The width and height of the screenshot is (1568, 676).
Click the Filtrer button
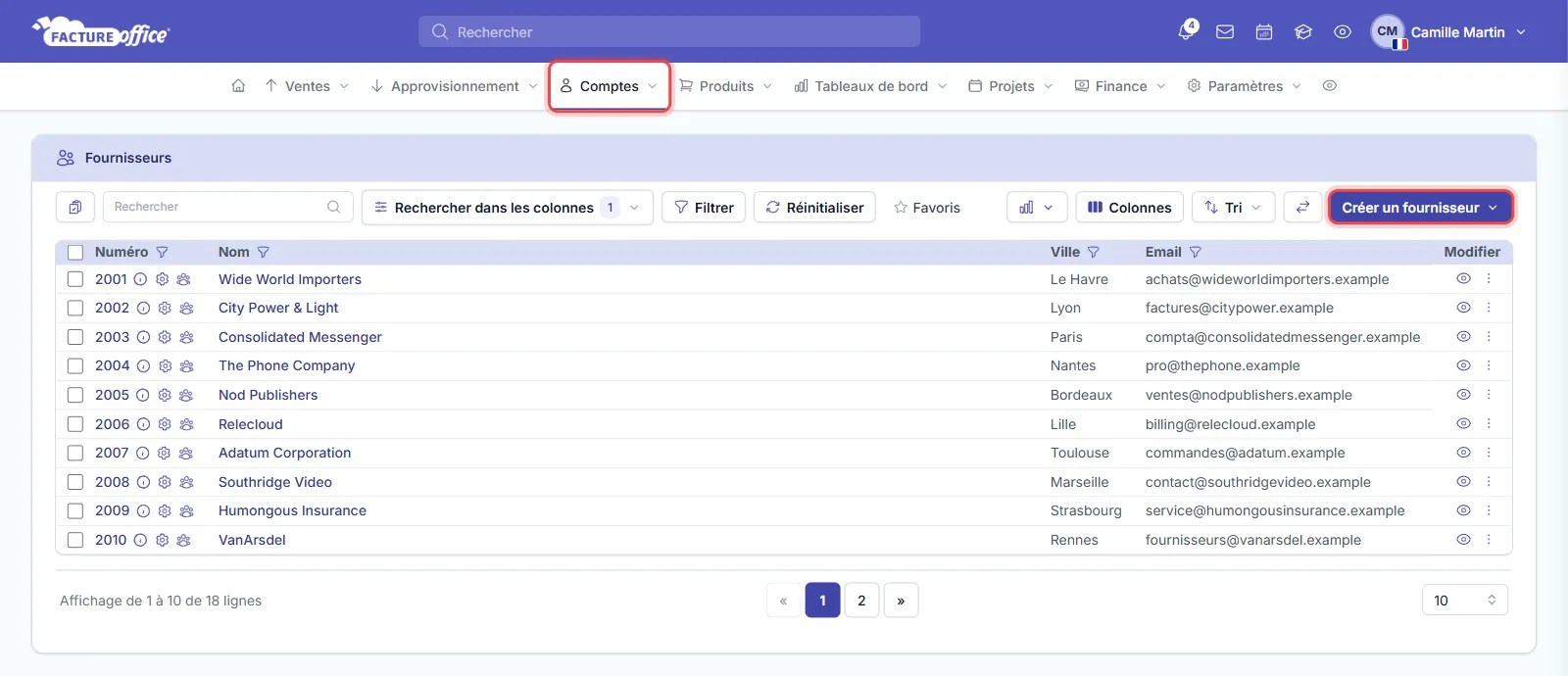click(x=704, y=207)
